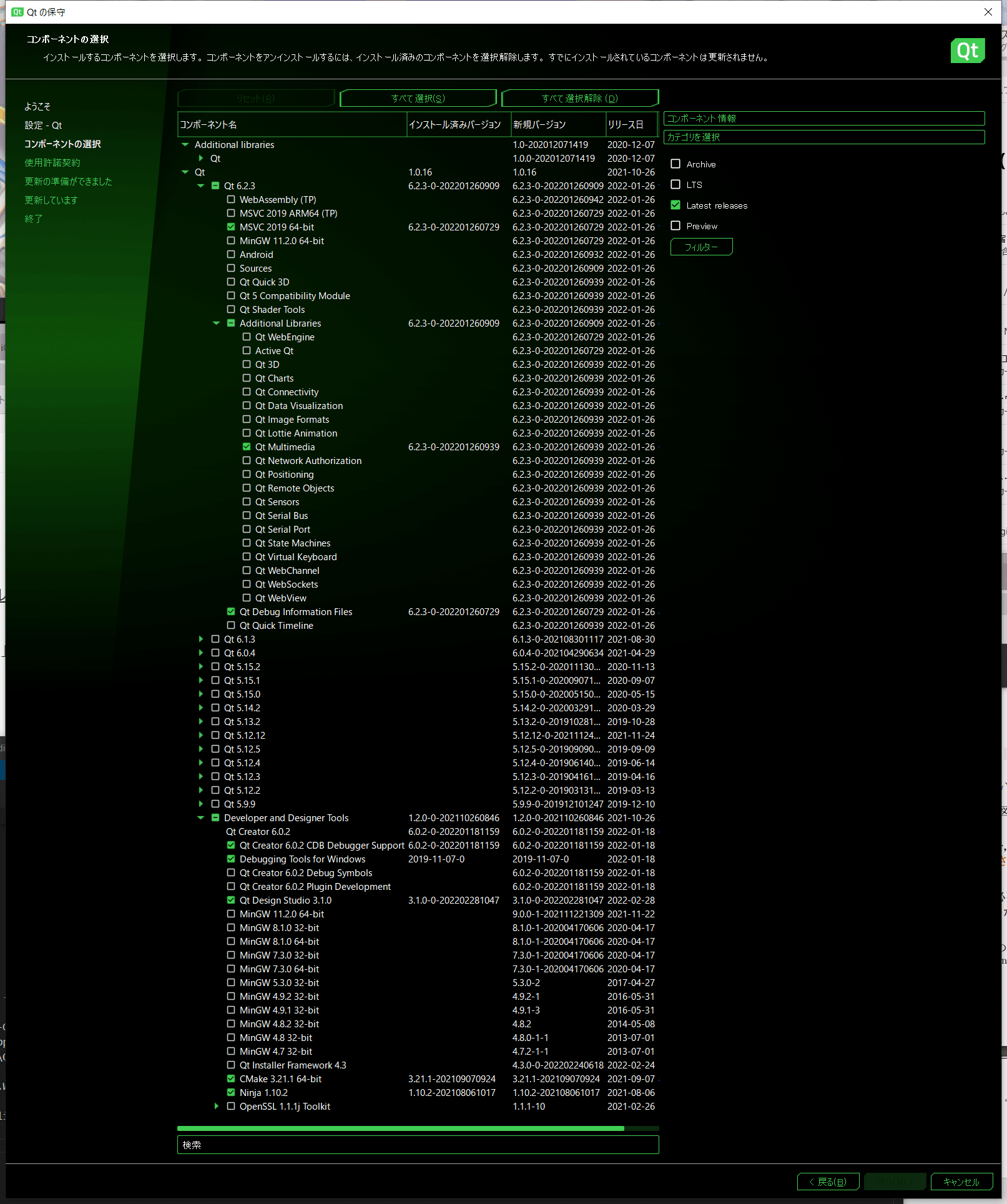
Task: Enable the LTS filter checkbox
Action: [x=675, y=184]
